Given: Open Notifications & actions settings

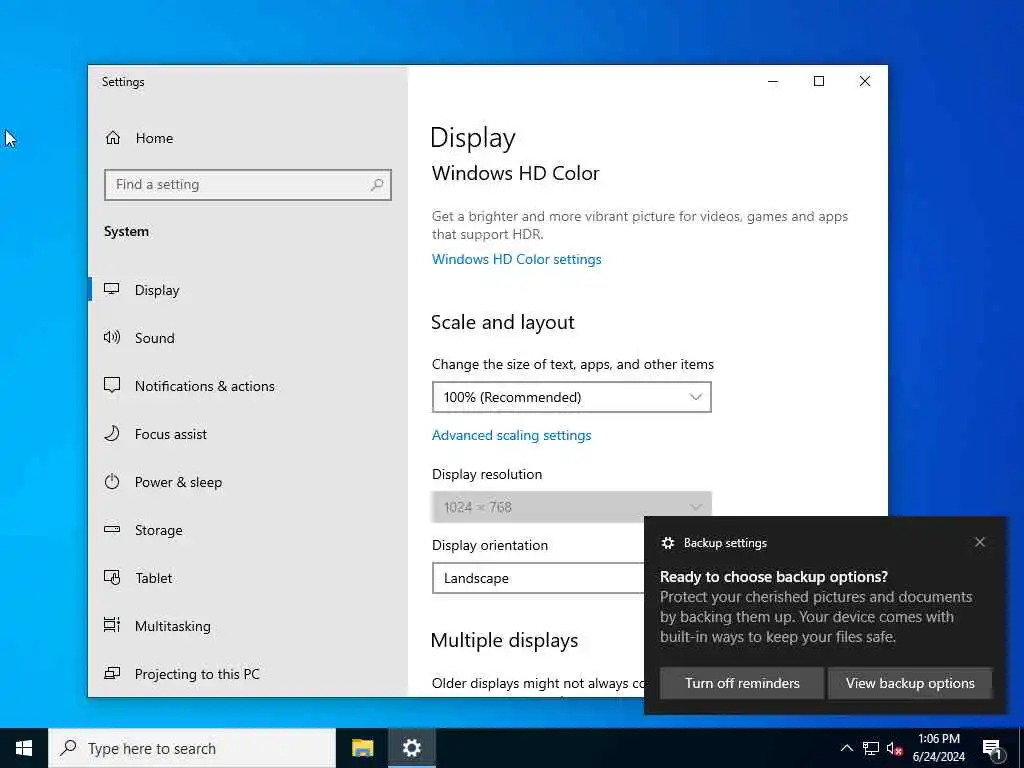Looking at the screenshot, I should pyautogui.click(x=248, y=386).
